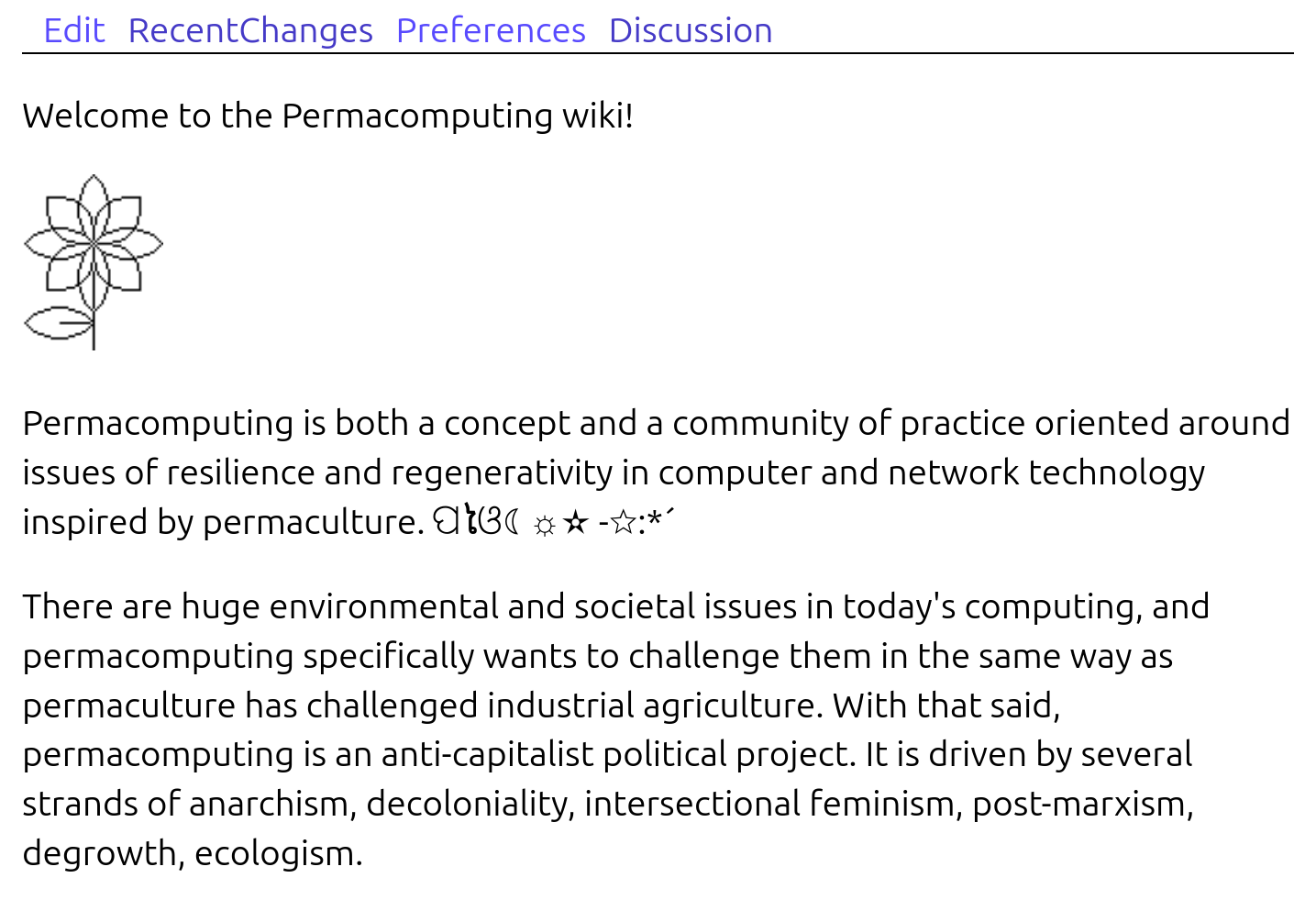Click the word 'degrowth' in the last line
1316x900 pixels.
99,853
